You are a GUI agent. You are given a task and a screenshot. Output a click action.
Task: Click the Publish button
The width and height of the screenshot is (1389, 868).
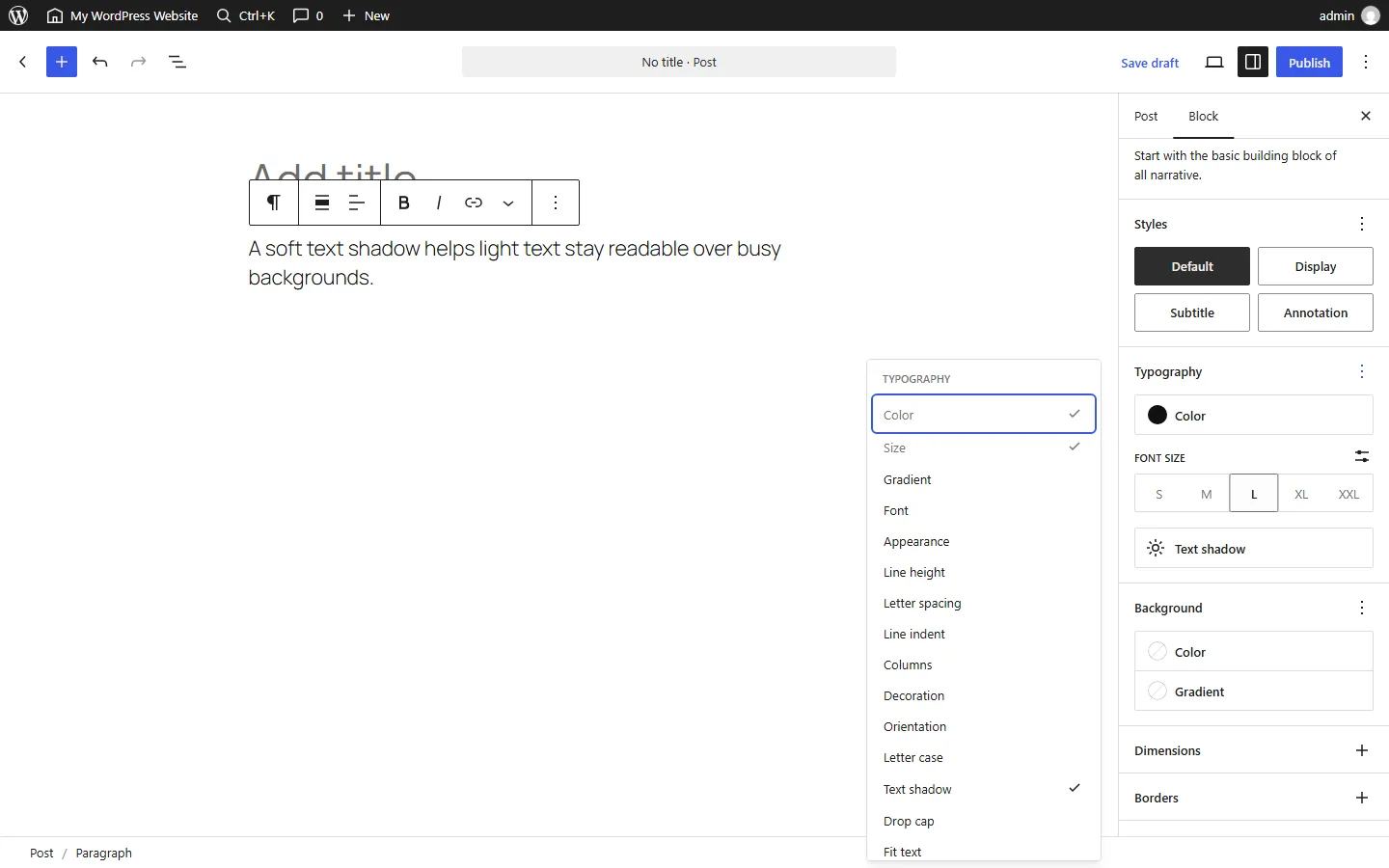coord(1309,62)
